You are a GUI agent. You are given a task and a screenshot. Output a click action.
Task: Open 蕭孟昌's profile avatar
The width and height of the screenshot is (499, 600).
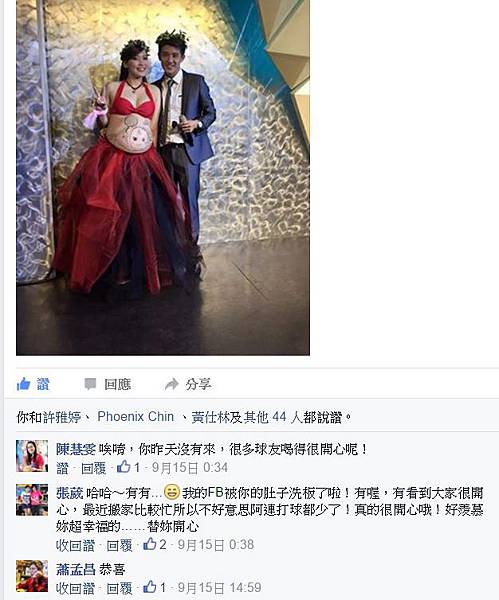tap(32, 576)
